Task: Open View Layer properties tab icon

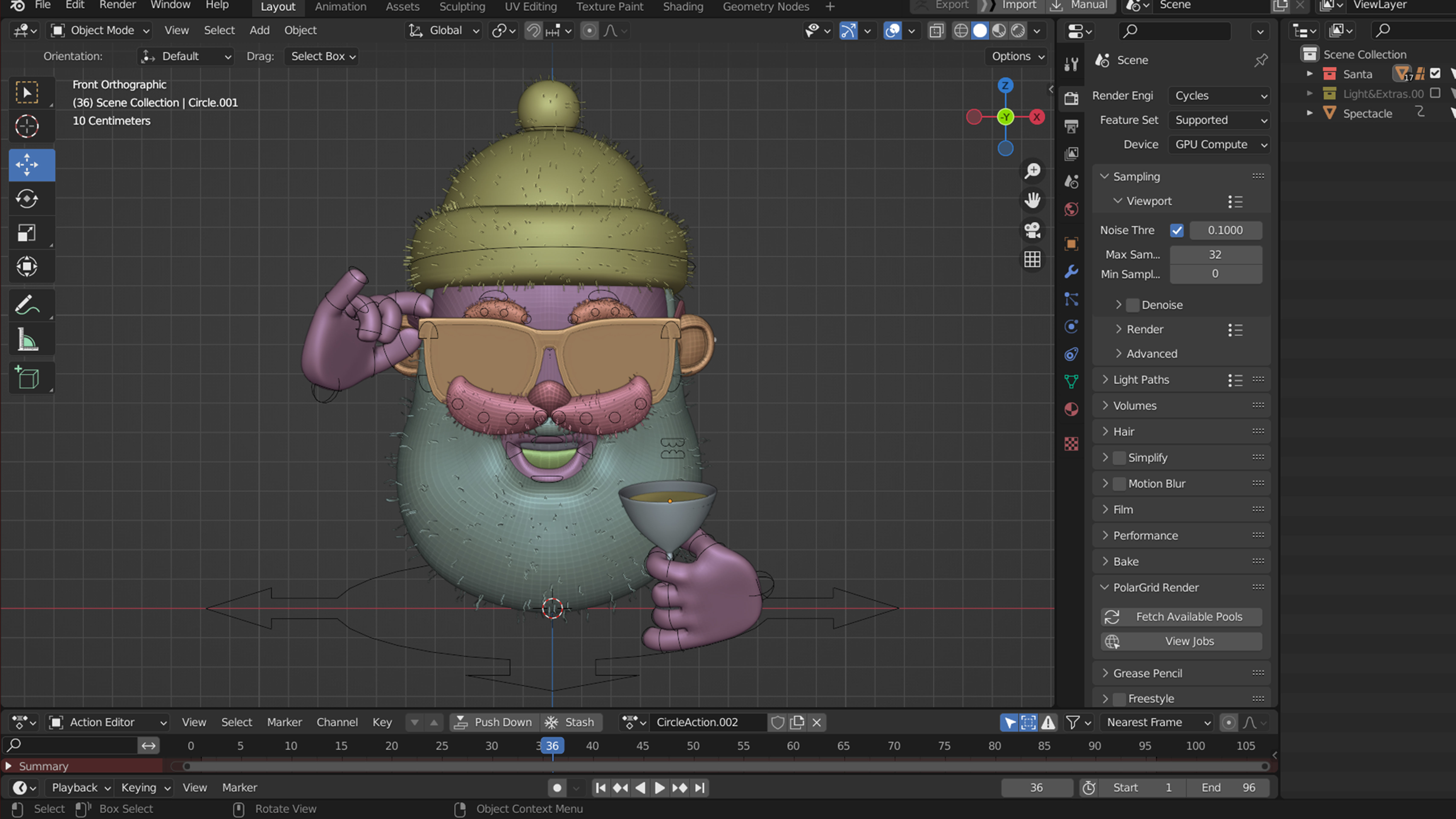Action: click(x=1071, y=154)
